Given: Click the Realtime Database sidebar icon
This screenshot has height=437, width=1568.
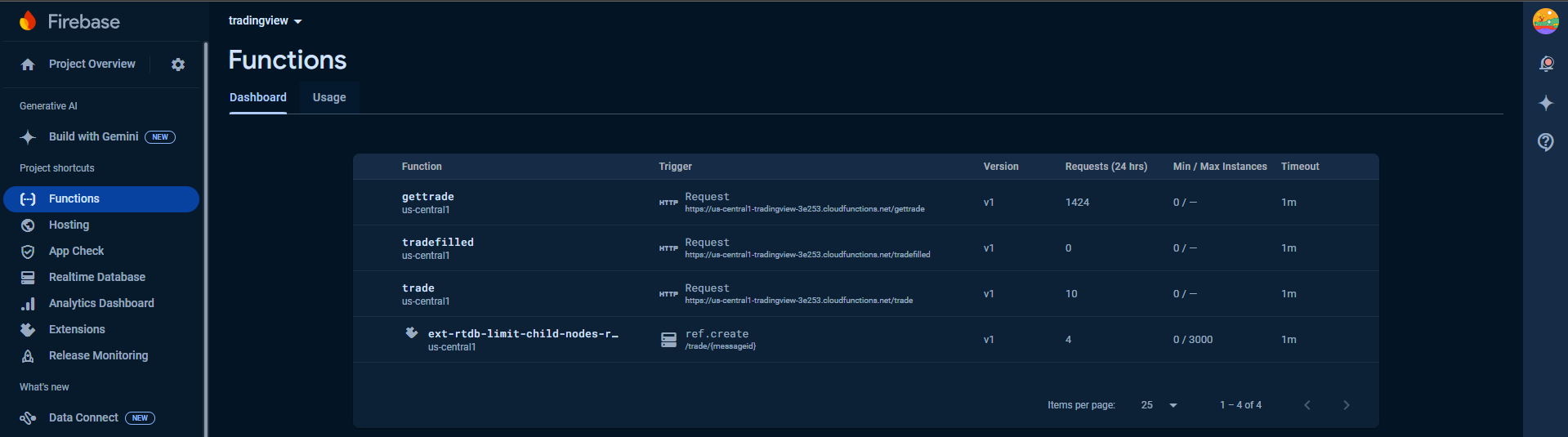Looking at the screenshot, I should click(x=28, y=278).
